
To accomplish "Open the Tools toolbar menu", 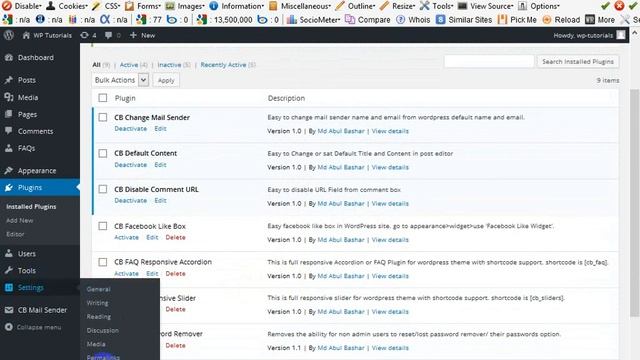I will coord(436,6).
